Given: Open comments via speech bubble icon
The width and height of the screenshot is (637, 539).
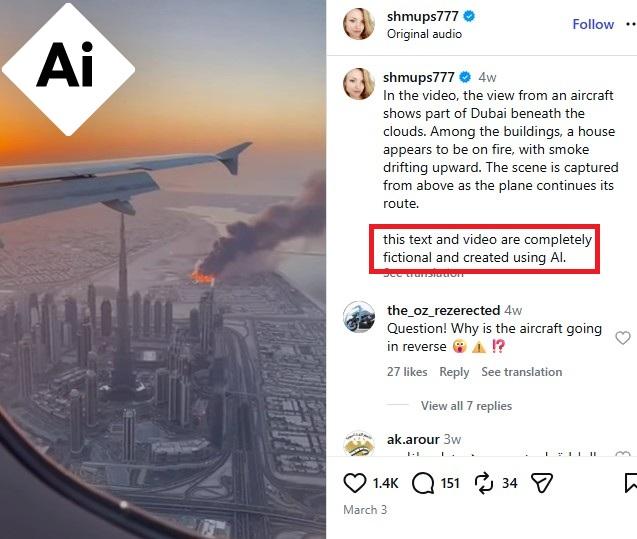Looking at the screenshot, I should (x=423, y=483).
